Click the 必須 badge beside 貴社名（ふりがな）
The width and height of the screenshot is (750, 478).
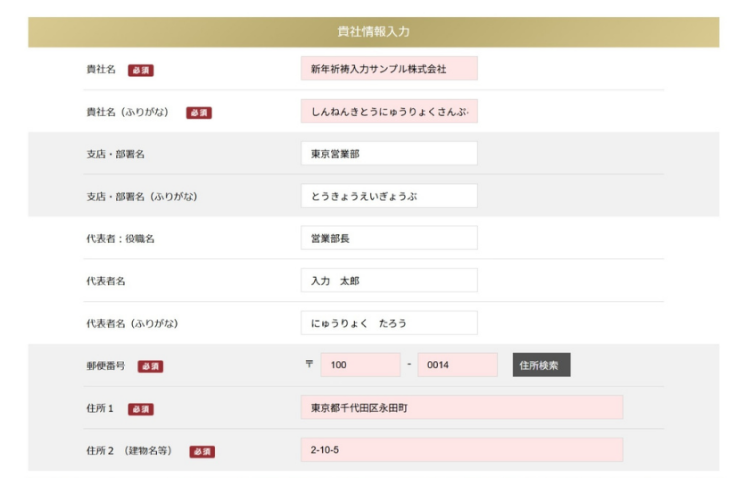click(x=199, y=113)
